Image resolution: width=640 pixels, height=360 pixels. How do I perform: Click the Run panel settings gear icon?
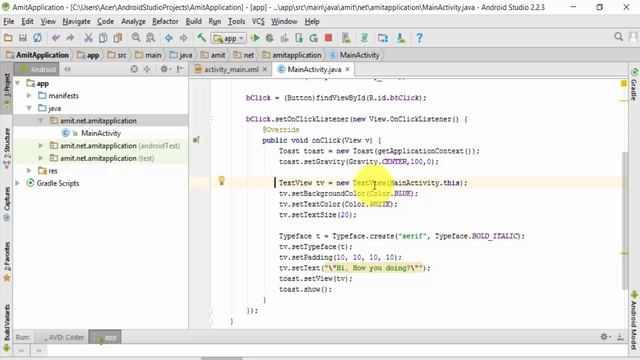[x=605, y=337]
